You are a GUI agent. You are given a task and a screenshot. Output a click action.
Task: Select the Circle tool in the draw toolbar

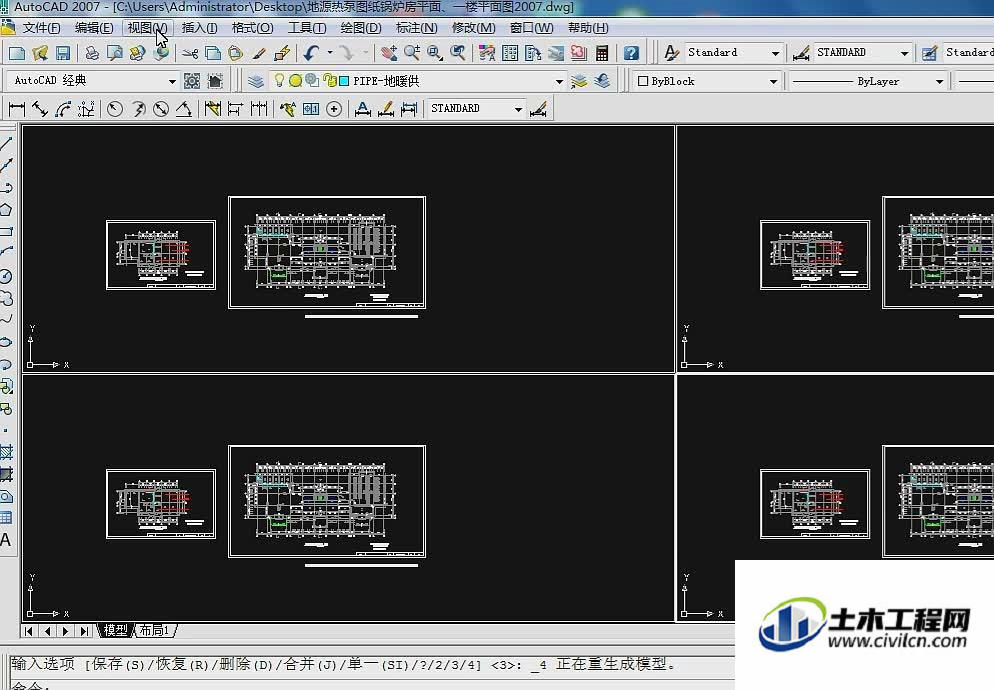[6, 276]
